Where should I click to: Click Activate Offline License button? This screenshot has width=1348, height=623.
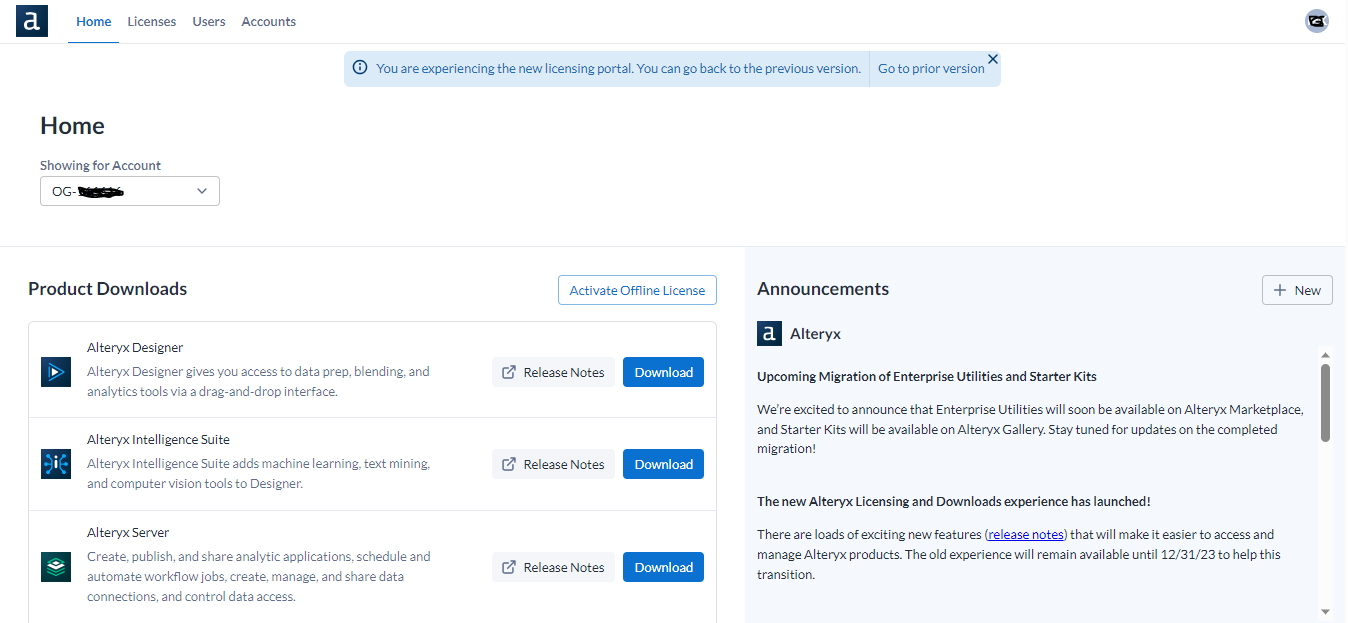coord(637,290)
